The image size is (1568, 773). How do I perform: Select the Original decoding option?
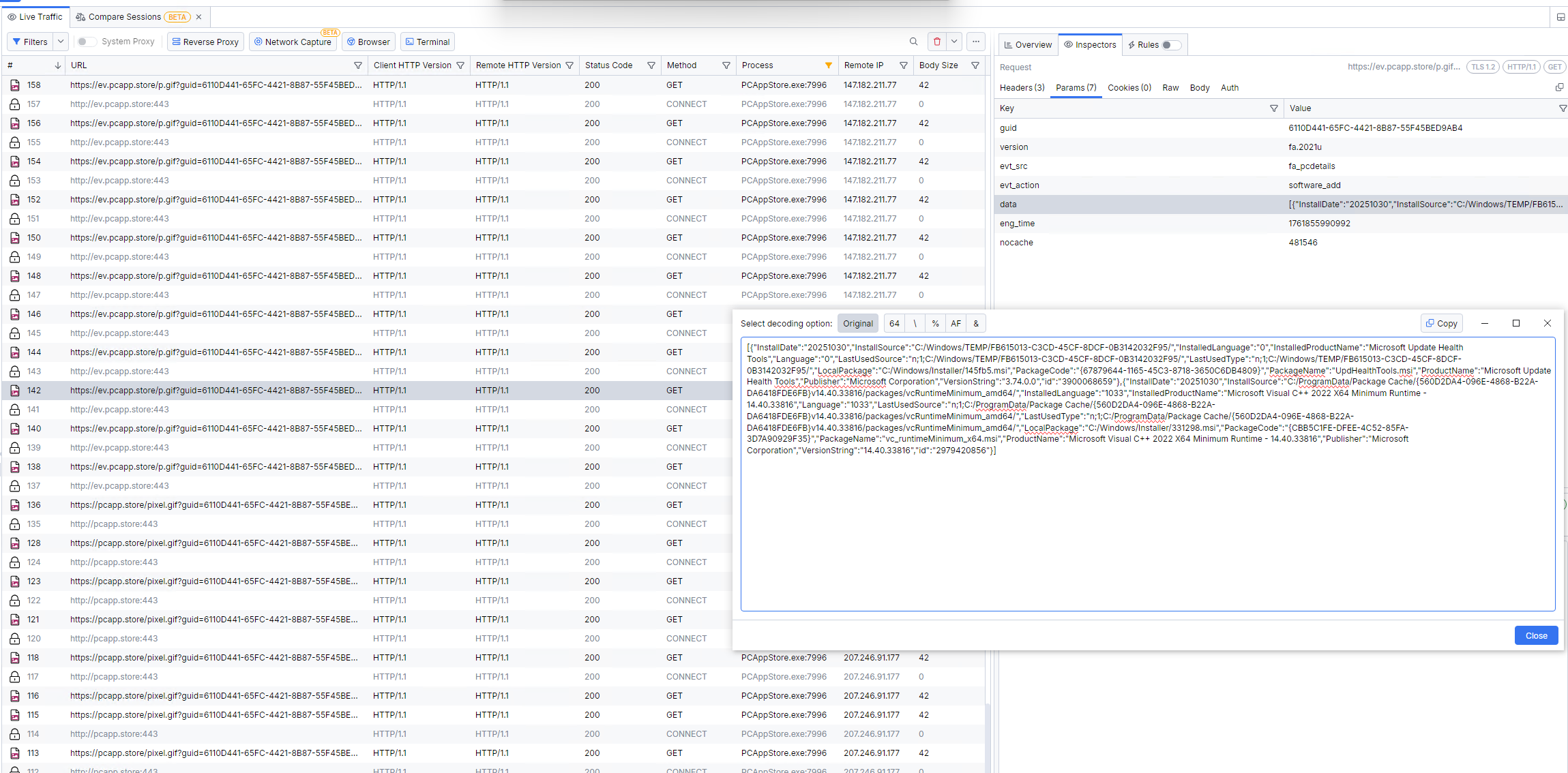click(857, 324)
